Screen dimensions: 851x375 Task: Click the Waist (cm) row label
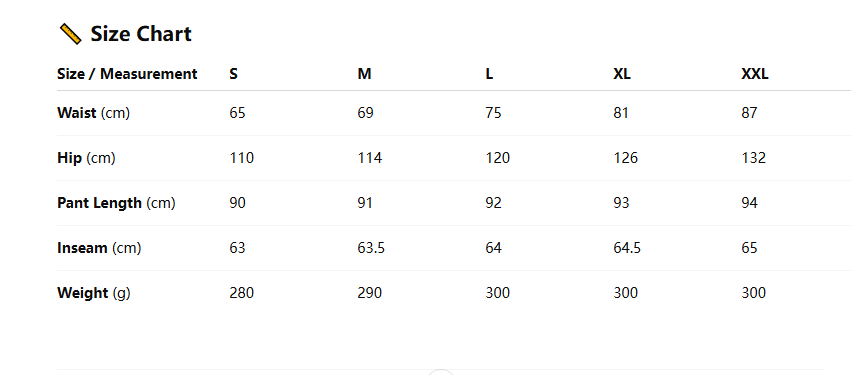[93, 113]
